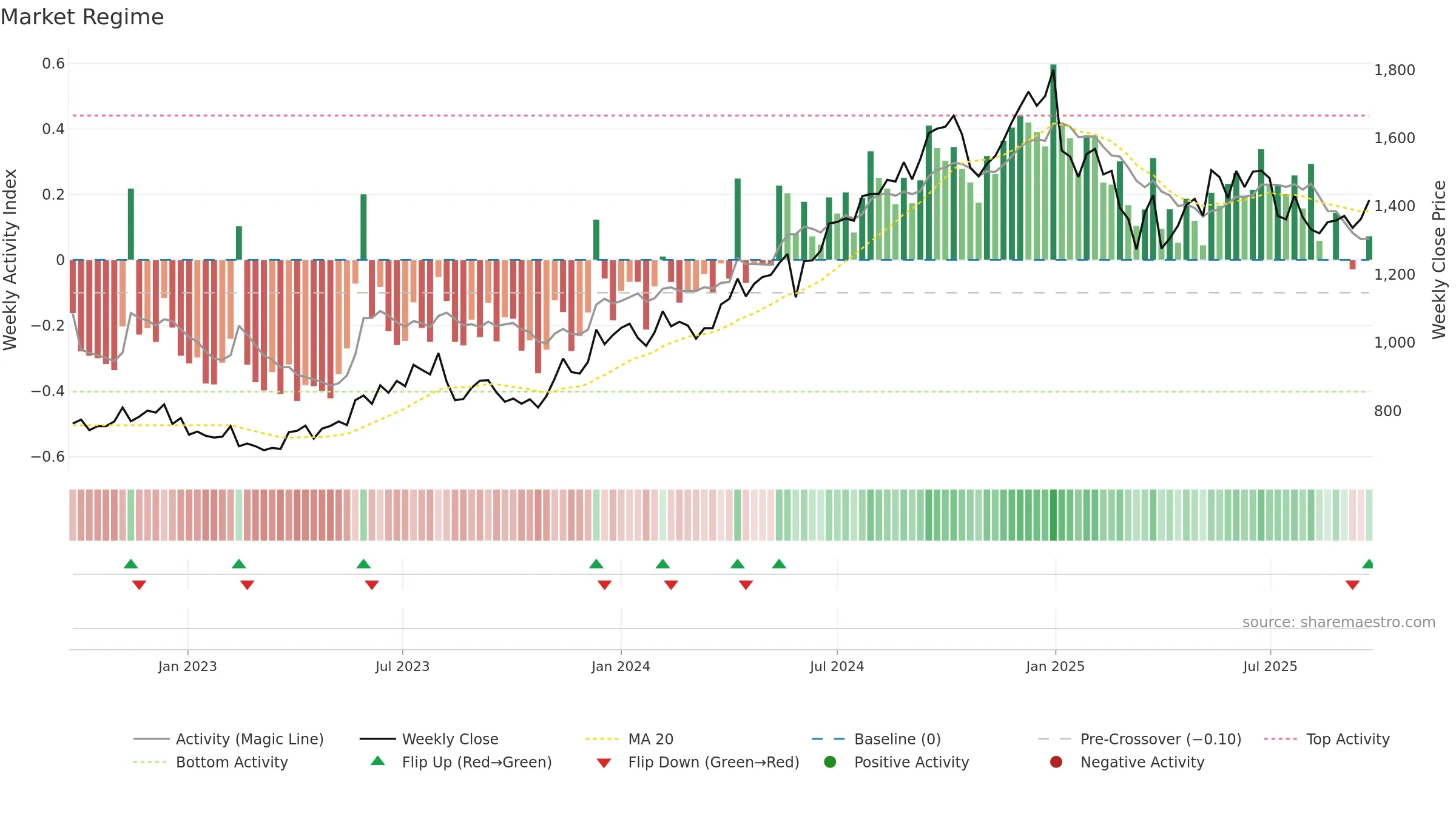Image resolution: width=1456 pixels, height=819 pixels.
Task: Click the 1,000 price axis tick label
Action: click(1394, 343)
